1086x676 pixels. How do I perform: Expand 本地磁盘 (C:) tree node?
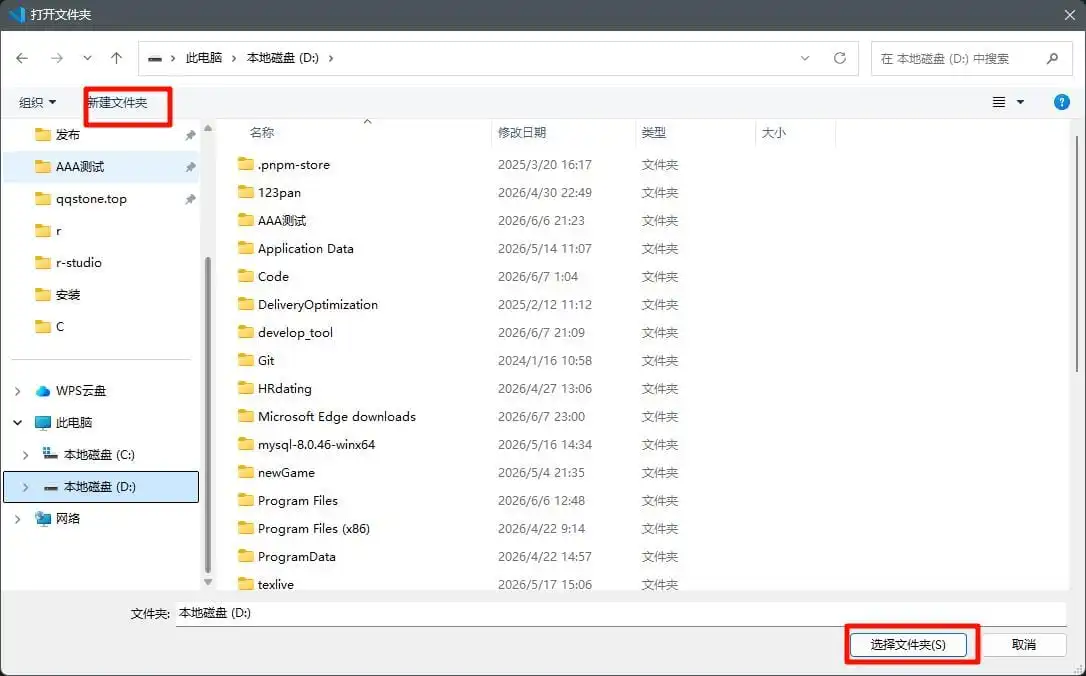(26, 455)
